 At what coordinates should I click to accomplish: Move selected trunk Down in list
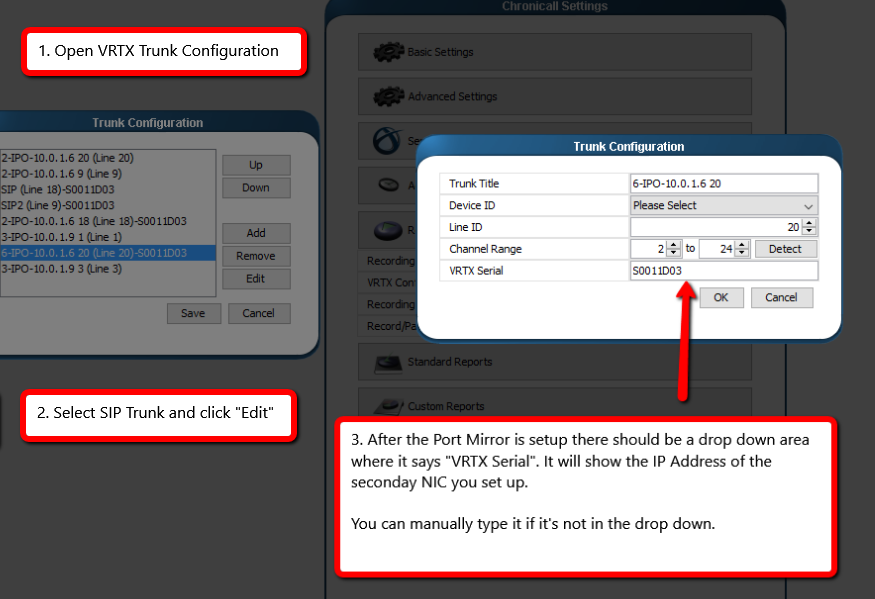(256, 188)
